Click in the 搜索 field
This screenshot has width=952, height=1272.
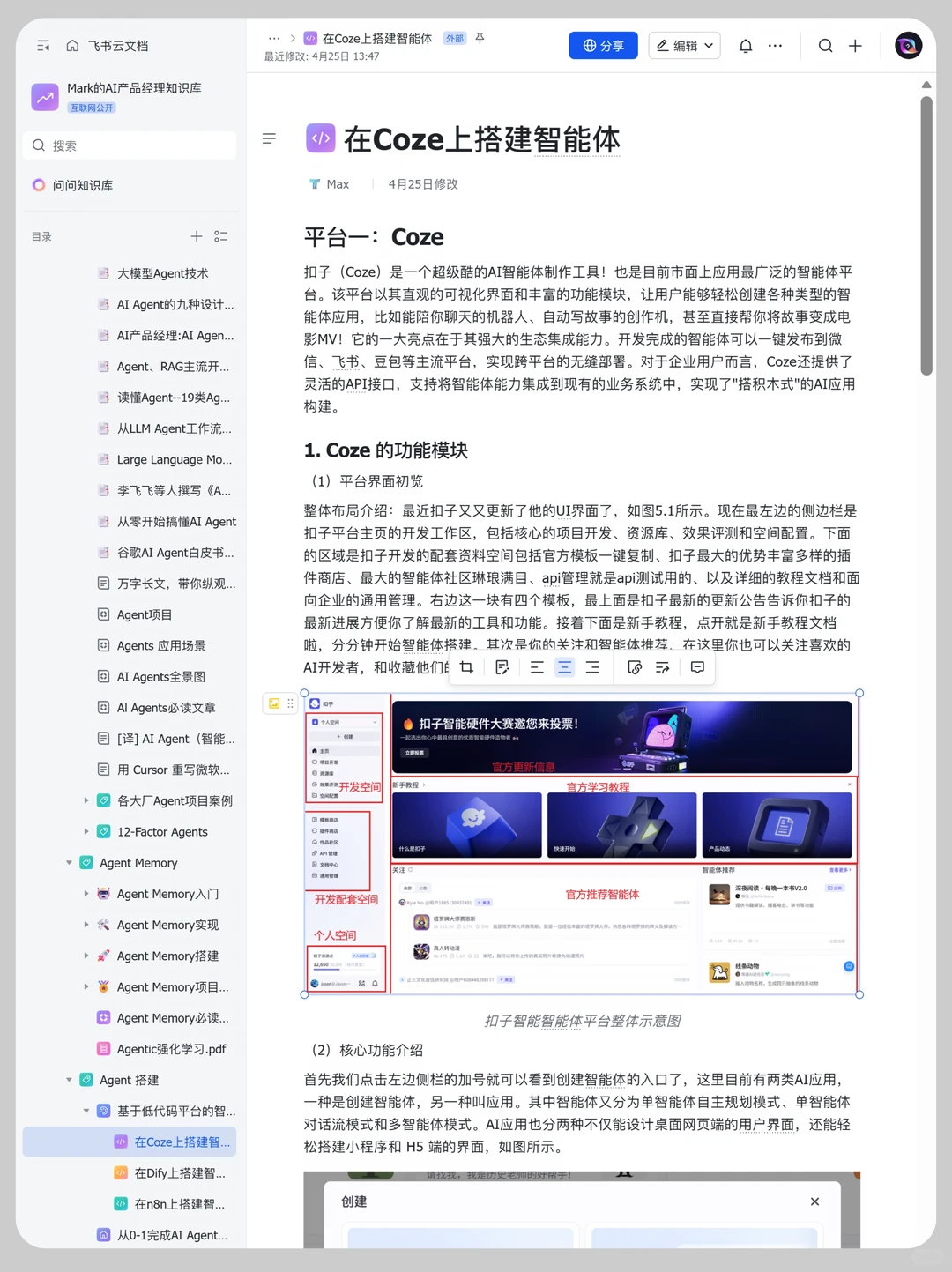tap(130, 145)
